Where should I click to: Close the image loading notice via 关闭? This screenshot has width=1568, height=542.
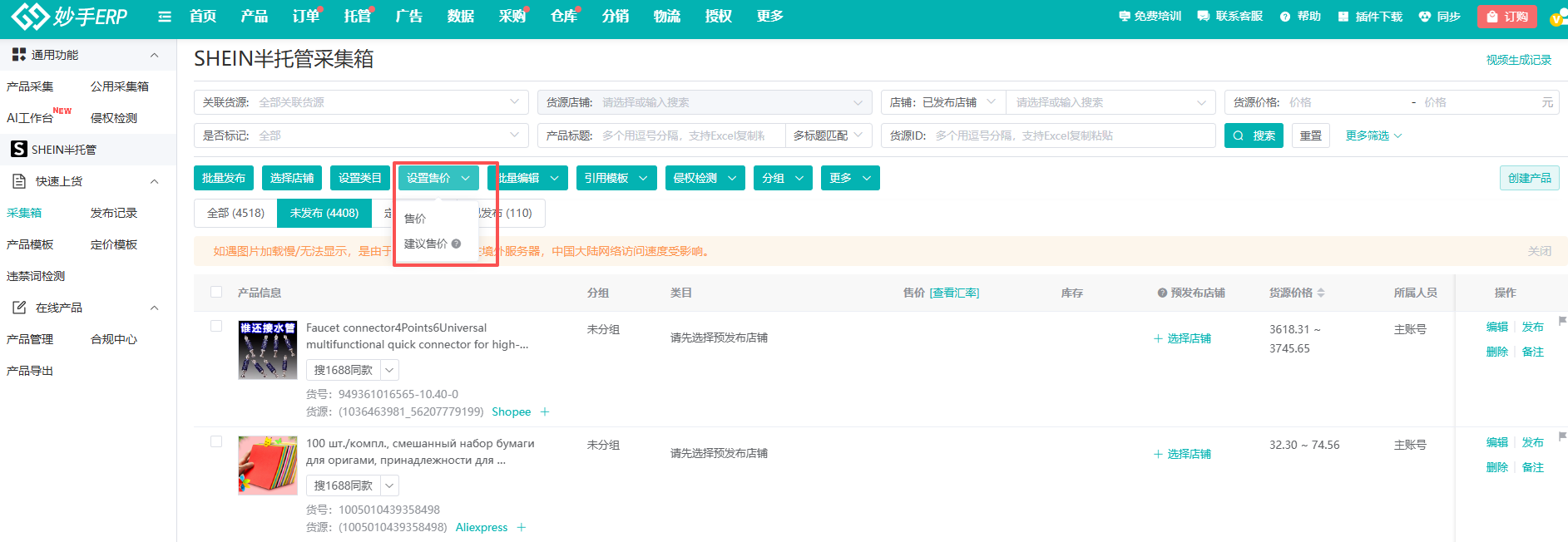tap(1540, 251)
